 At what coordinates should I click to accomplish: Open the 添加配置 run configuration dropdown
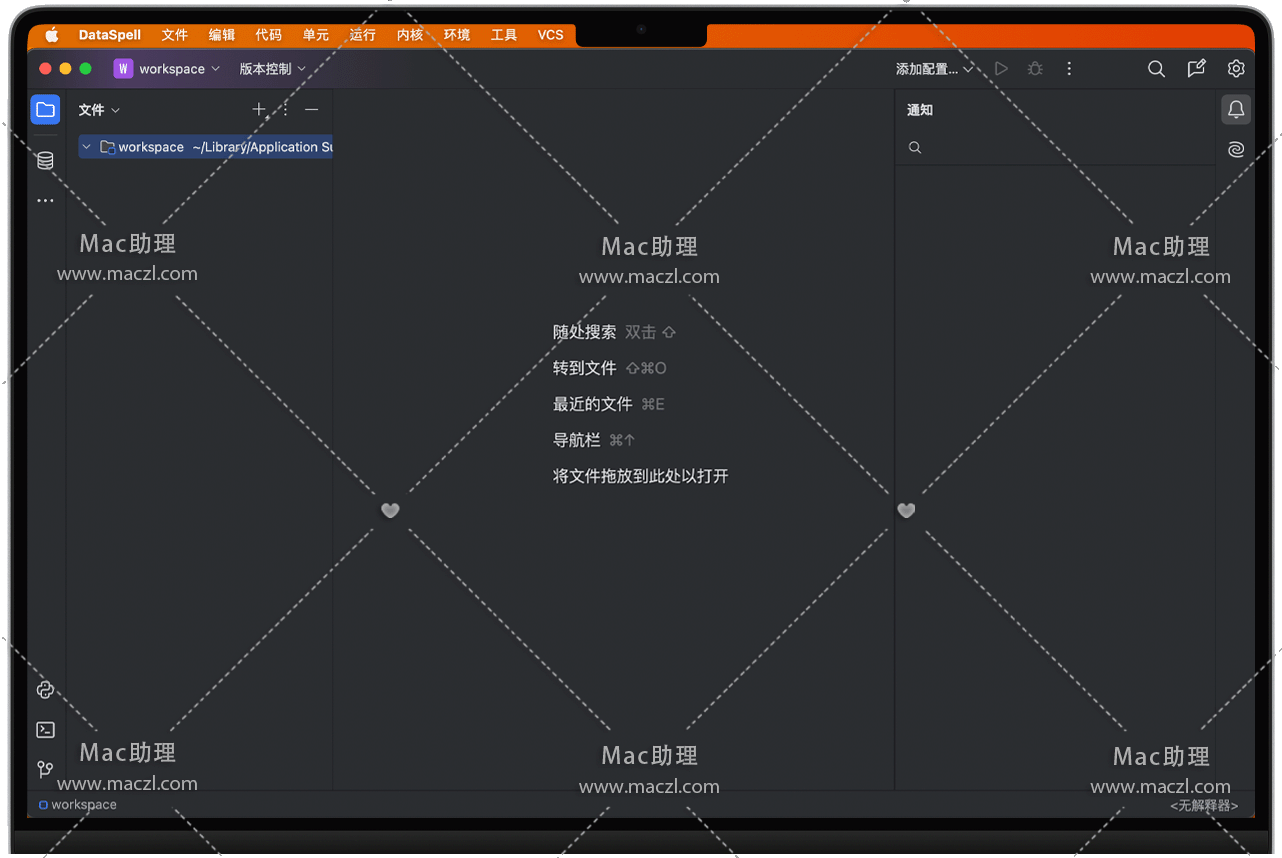pyautogui.click(x=933, y=69)
